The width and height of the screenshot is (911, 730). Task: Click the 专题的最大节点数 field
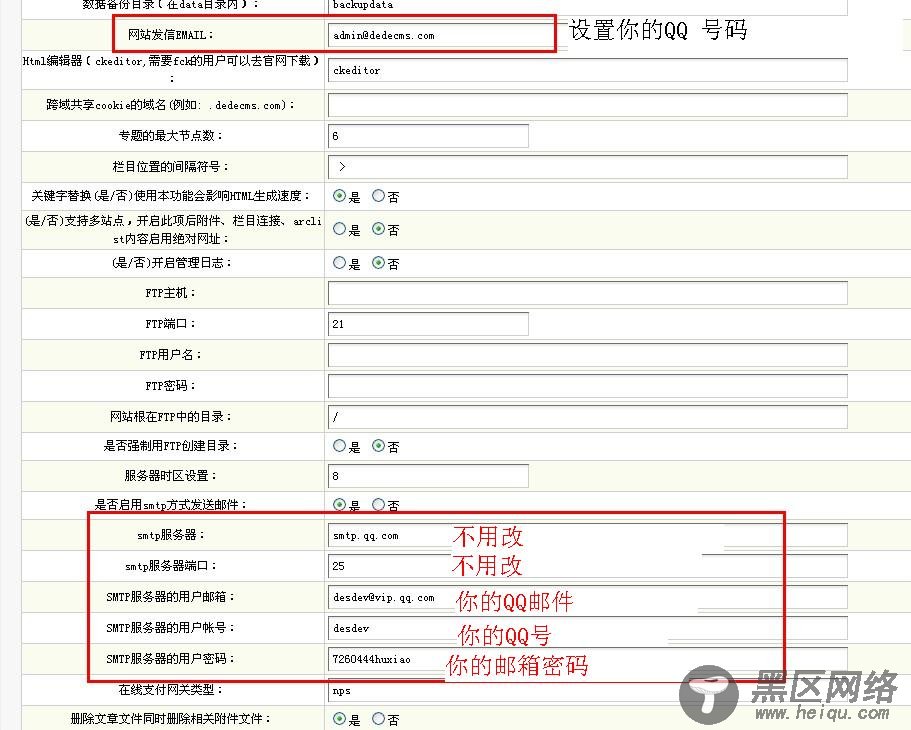428,136
